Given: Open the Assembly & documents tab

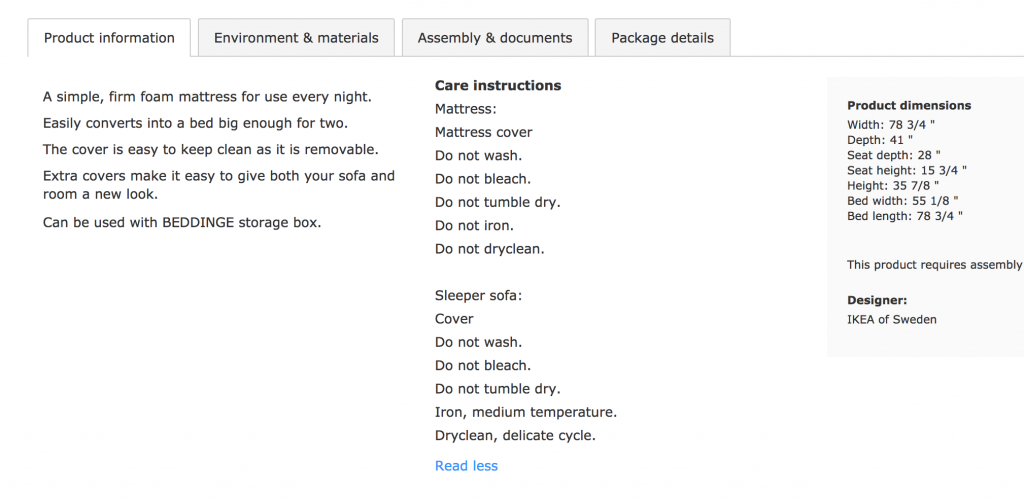Looking at the screenshot, I should pyautogui.click(x=495, y=38).
